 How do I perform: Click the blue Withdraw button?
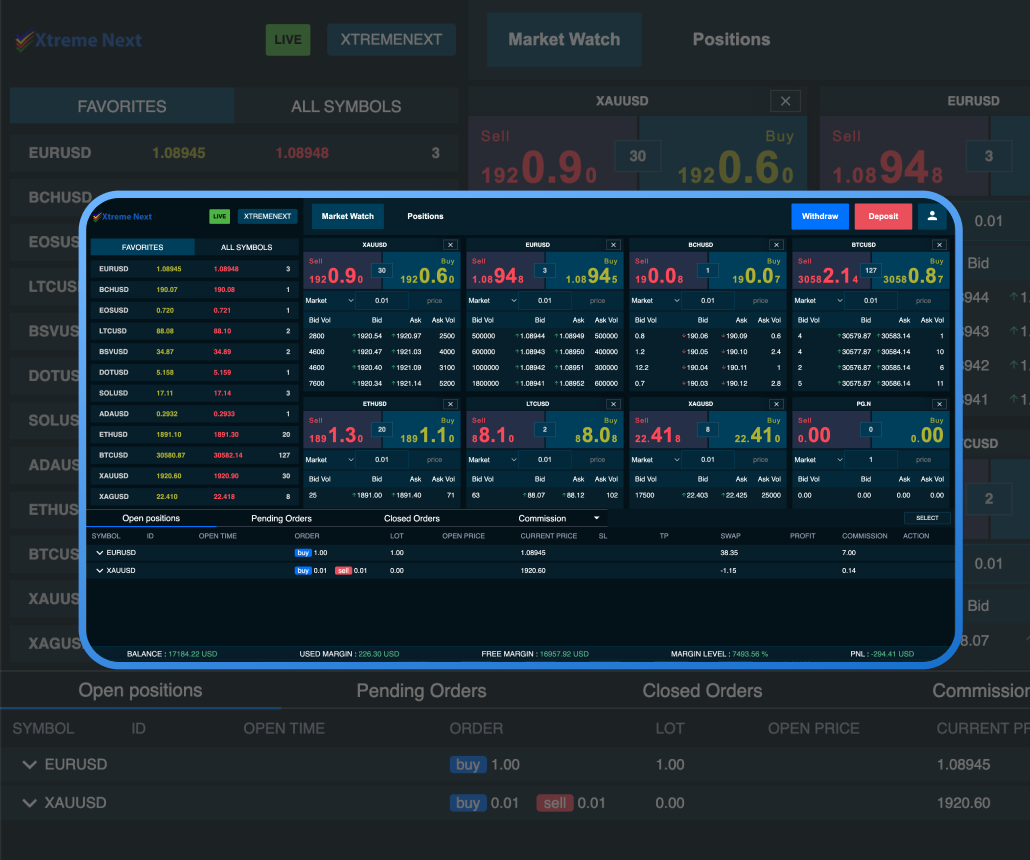820,216
